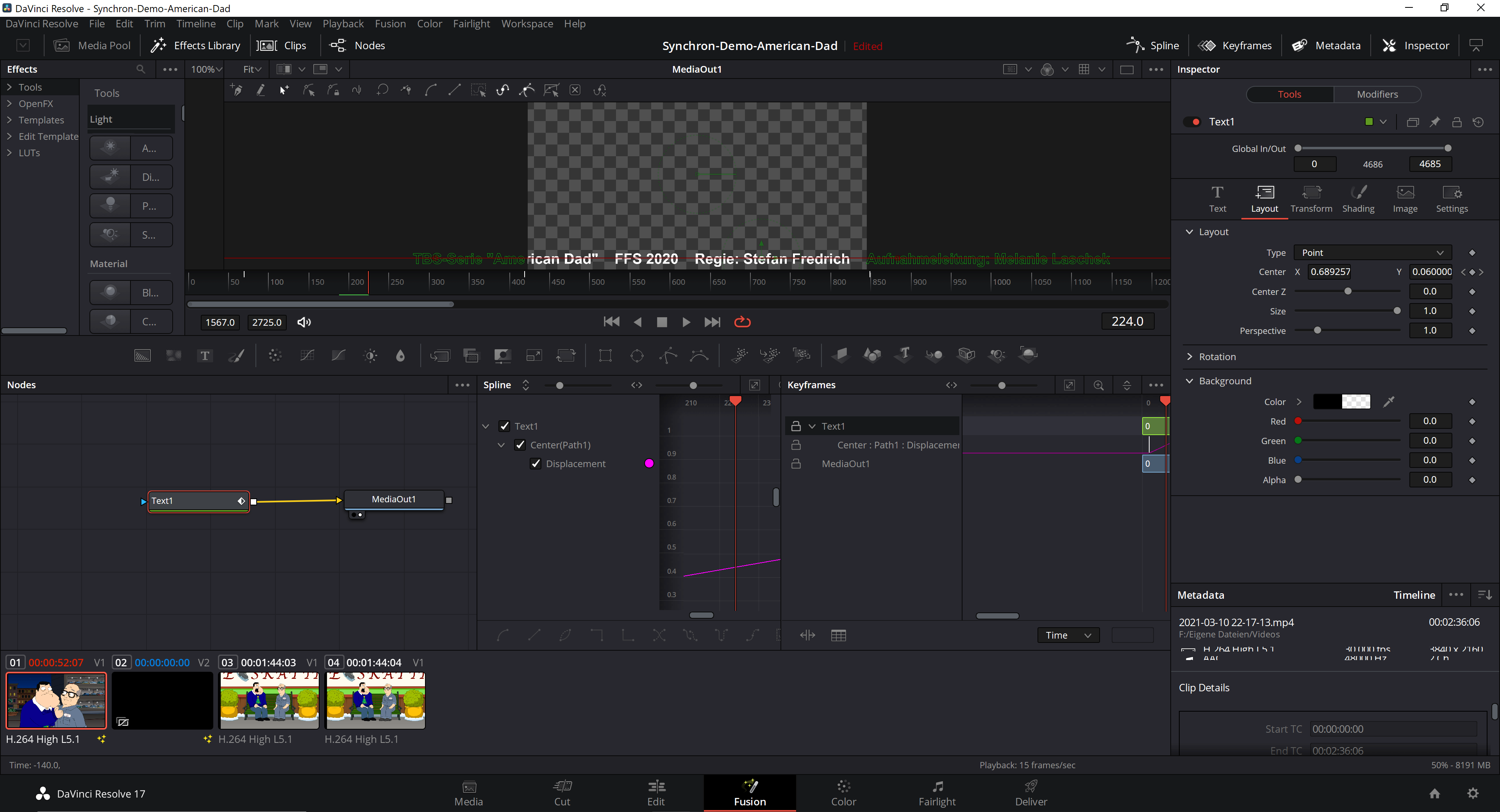The height and width of the screenshot is (812, 1500).
Task: Add a Rectangle mask tool
Action: point(605,355)
